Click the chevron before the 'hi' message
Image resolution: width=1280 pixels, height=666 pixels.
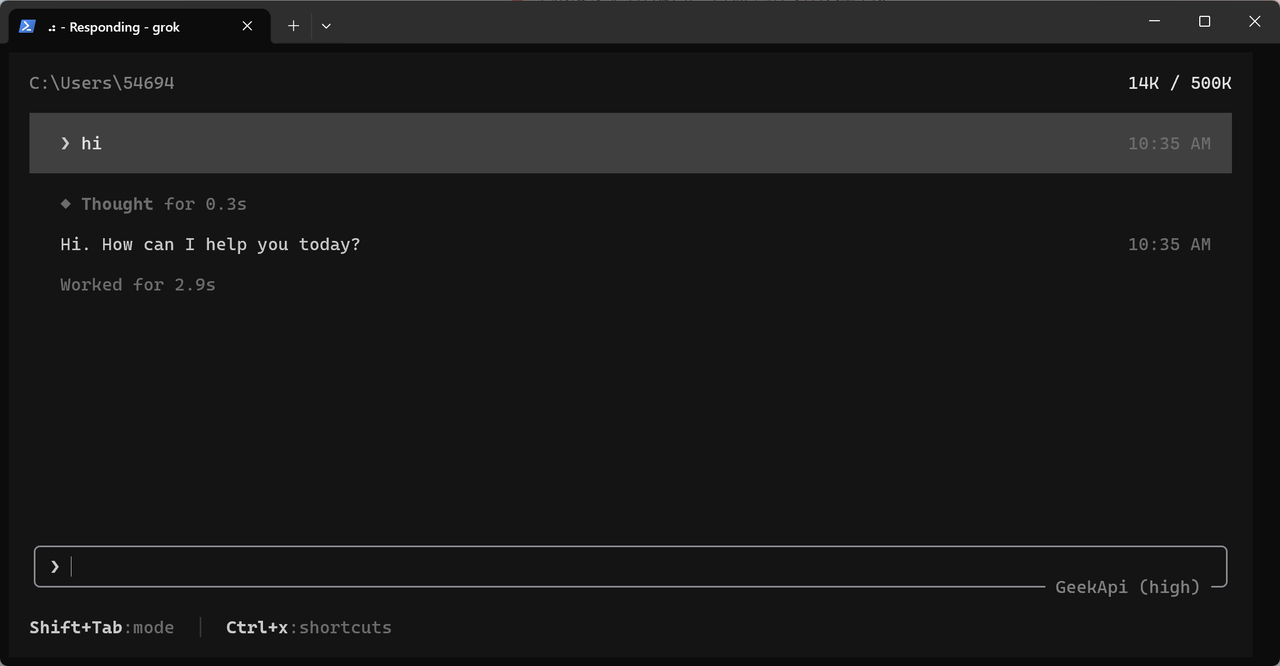click(x=65, y=143)
